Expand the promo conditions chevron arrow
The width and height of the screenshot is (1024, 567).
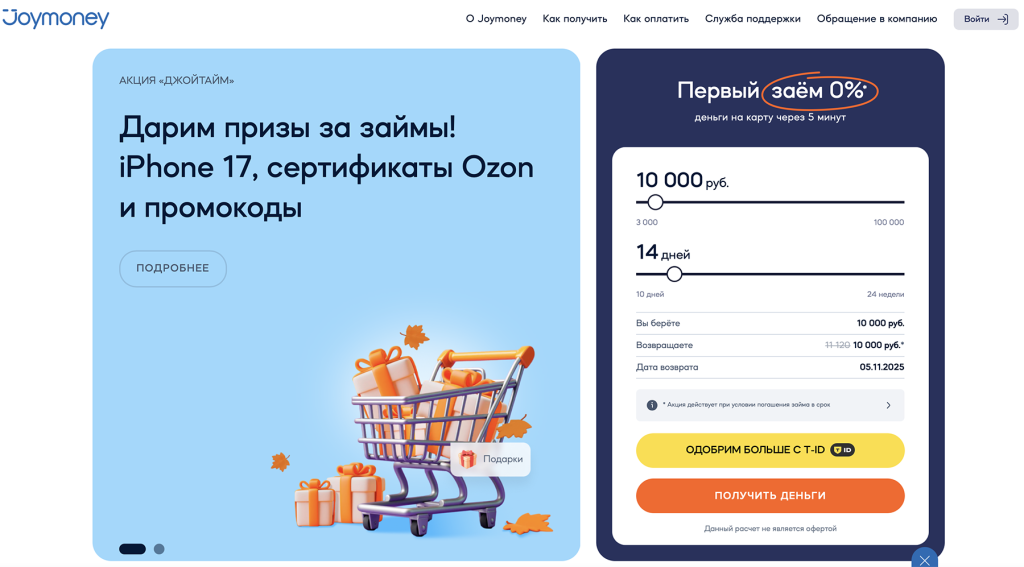point(888,405)
